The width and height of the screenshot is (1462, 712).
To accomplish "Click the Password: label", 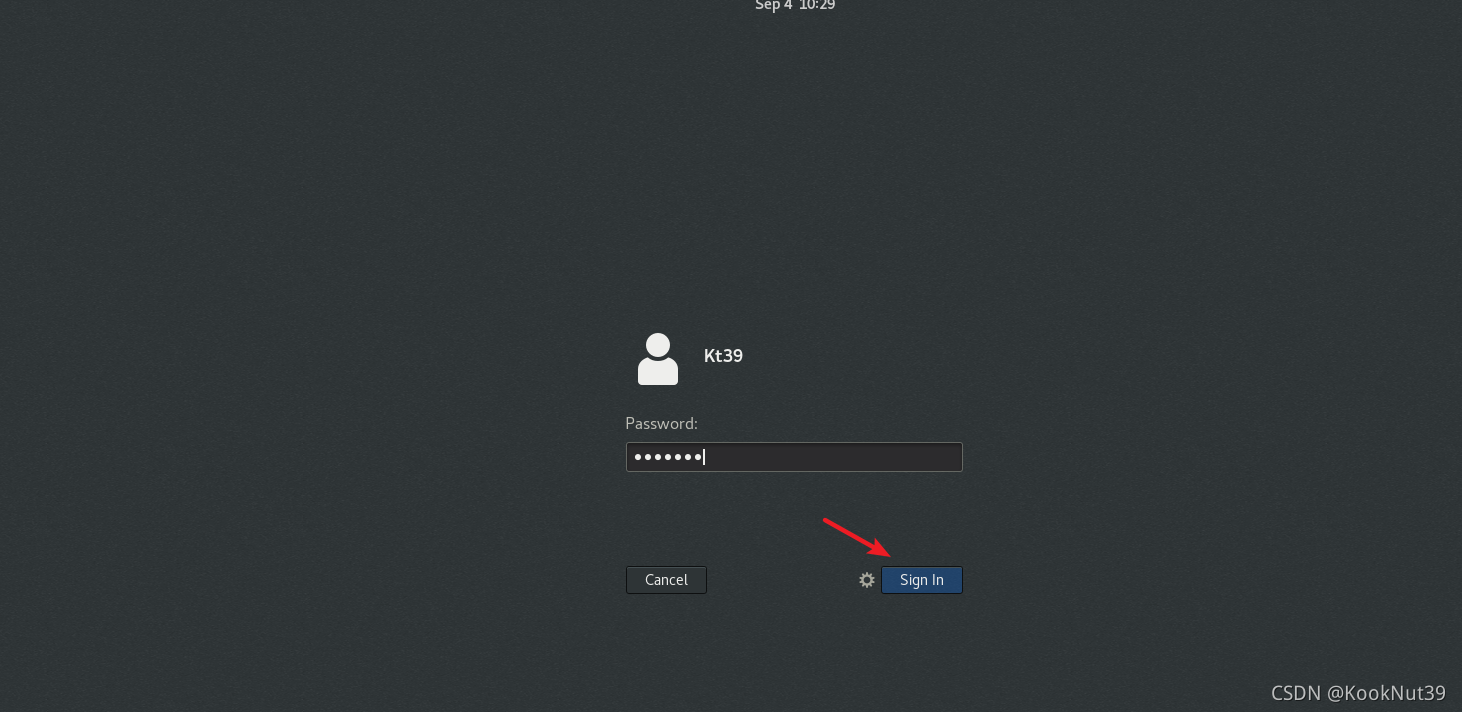I will [661, 424].
